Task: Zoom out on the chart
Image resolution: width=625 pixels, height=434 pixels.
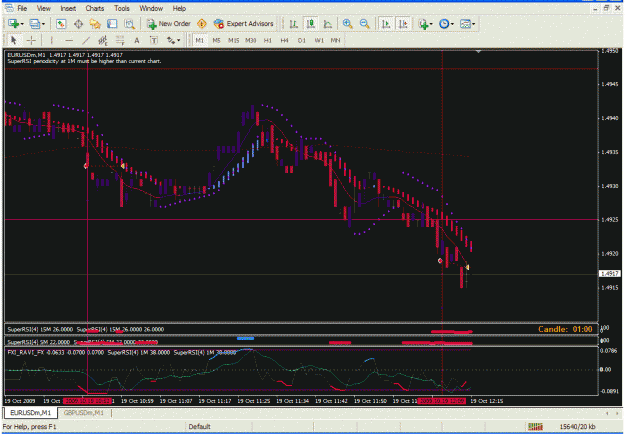Action: [x=364, y=24]
